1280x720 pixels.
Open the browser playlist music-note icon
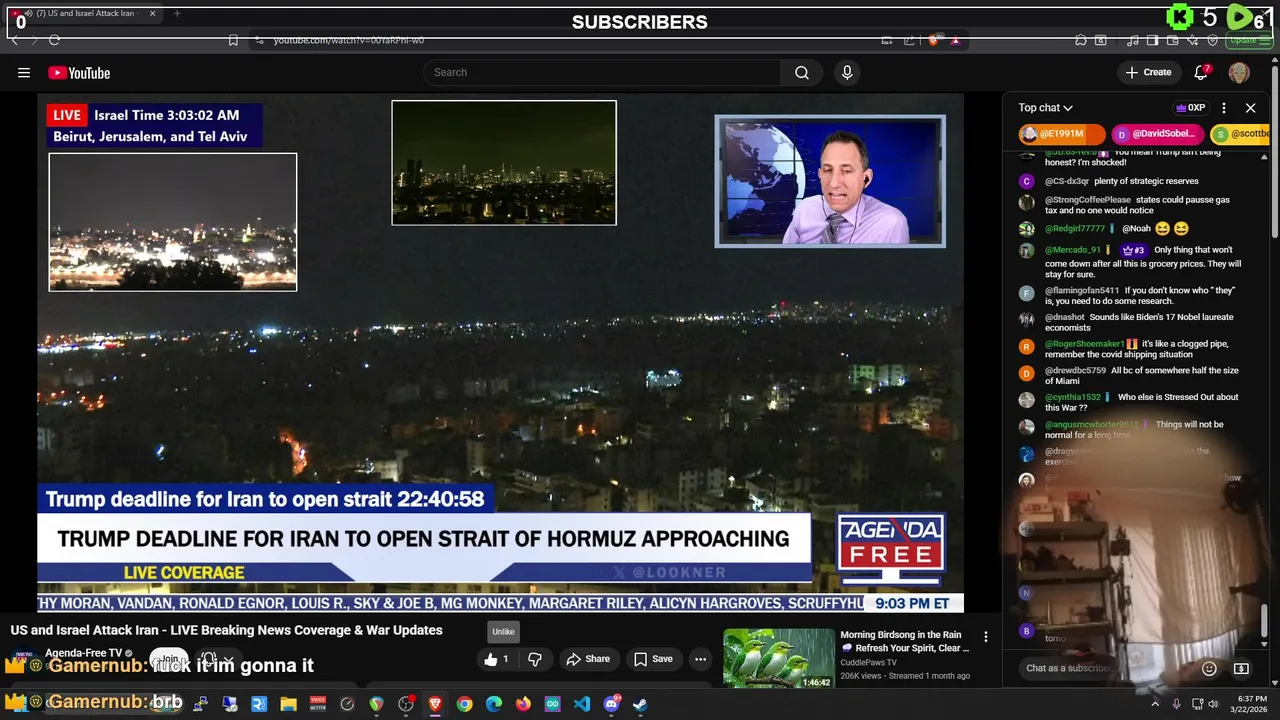[1133, 40]
